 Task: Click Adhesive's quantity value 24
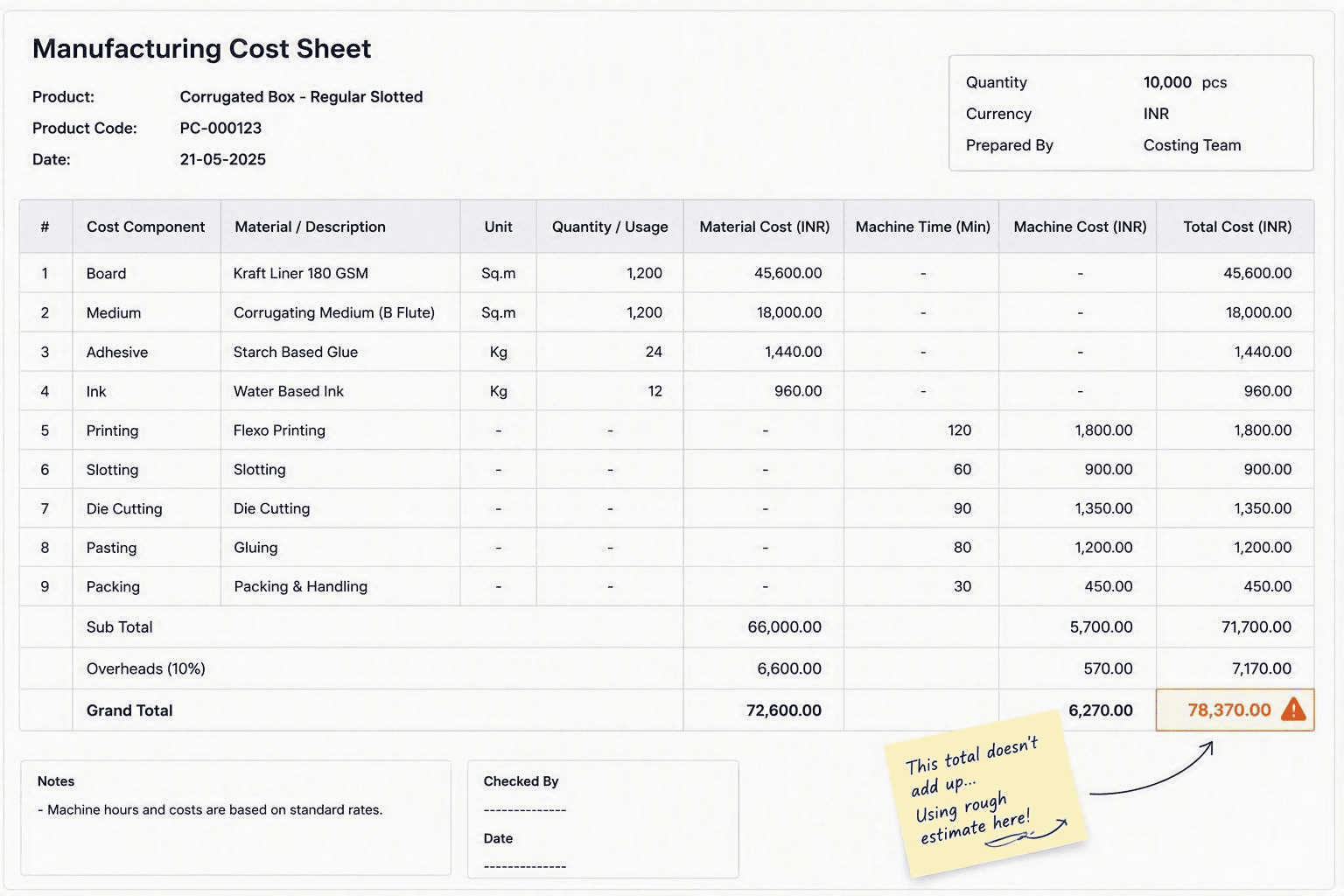click(654, 352)
